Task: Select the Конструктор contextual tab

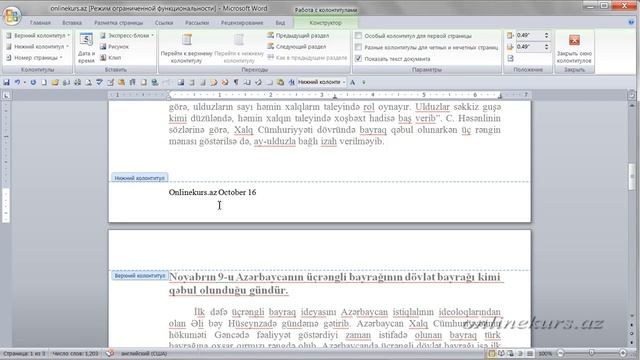Action: click(x=325, y=23)
